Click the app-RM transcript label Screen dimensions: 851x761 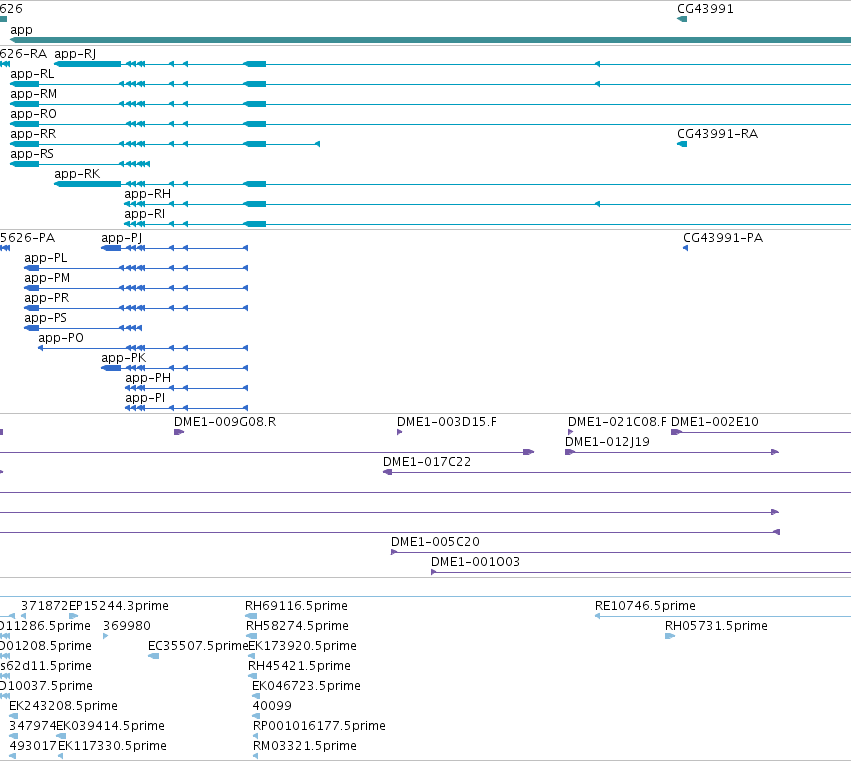[33, 94]
